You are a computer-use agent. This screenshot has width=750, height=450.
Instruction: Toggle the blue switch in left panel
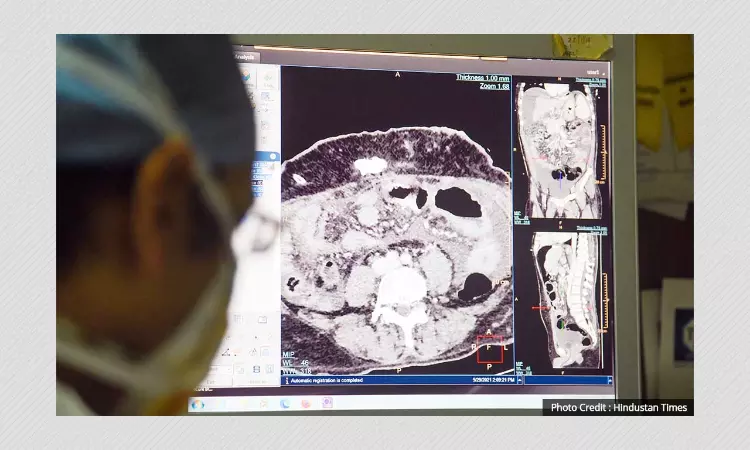[272, 157]
